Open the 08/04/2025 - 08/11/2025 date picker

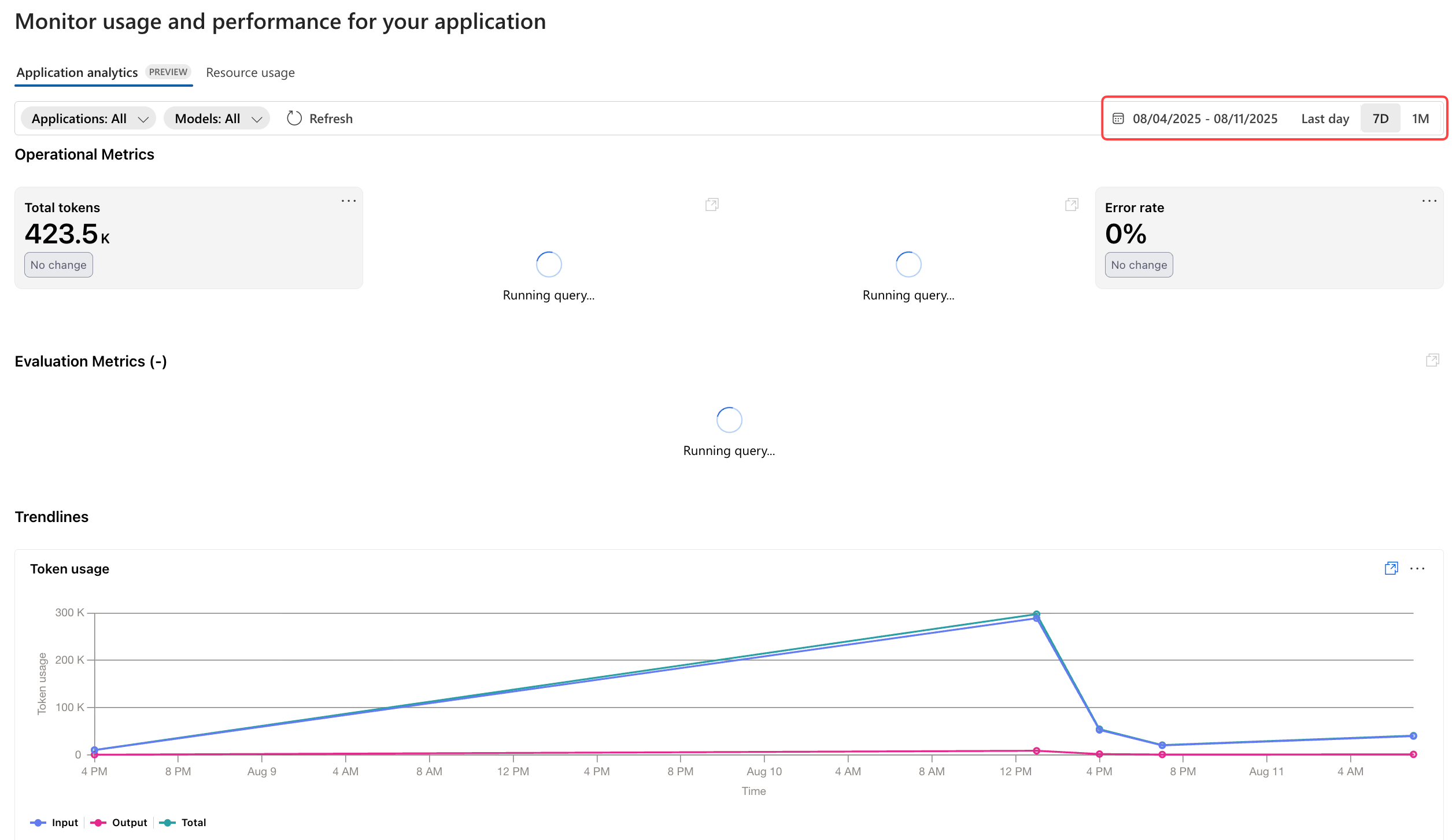coord(1205,119)
